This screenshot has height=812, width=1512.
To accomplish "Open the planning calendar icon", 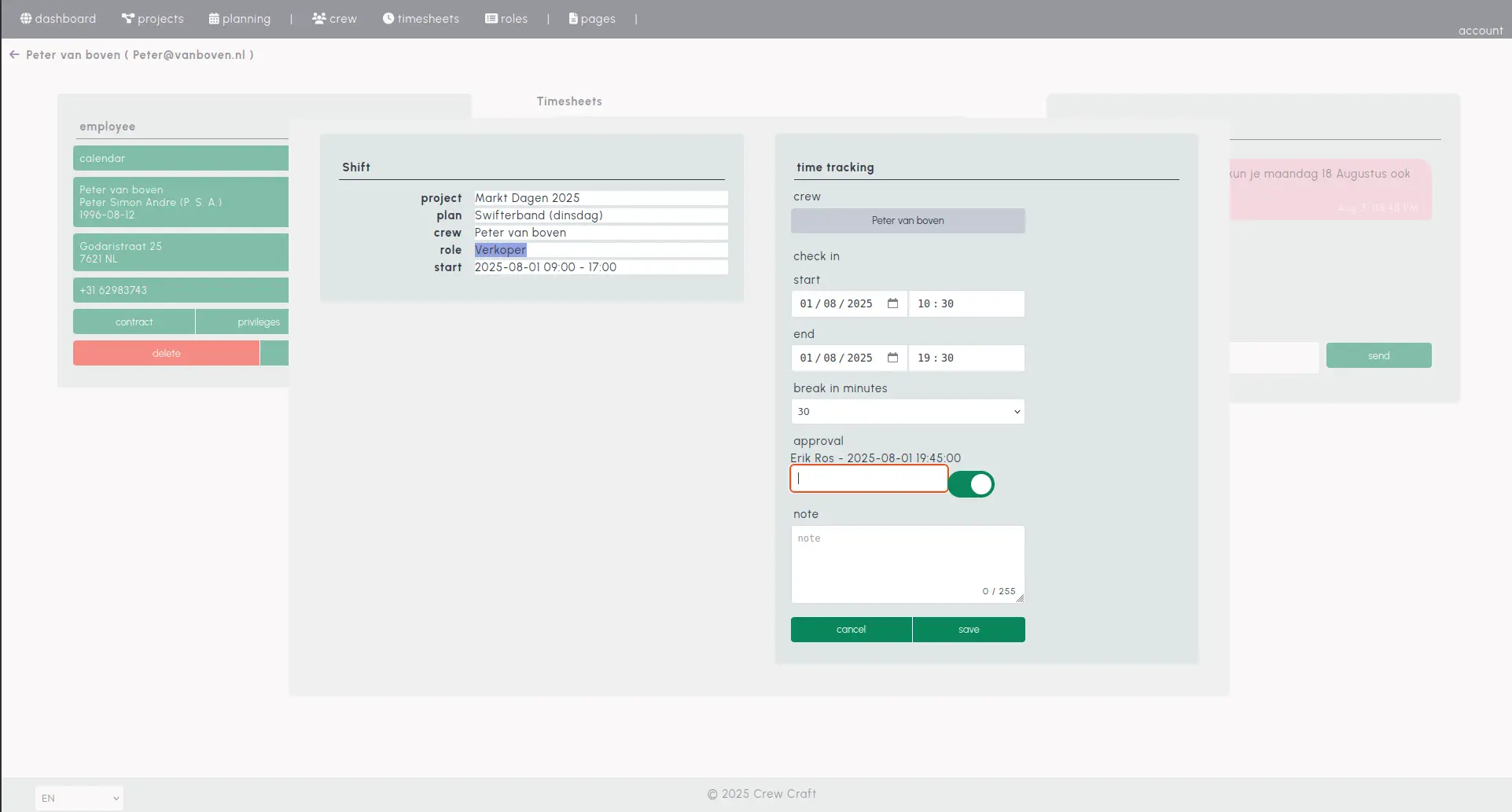I will coord(212,18).
